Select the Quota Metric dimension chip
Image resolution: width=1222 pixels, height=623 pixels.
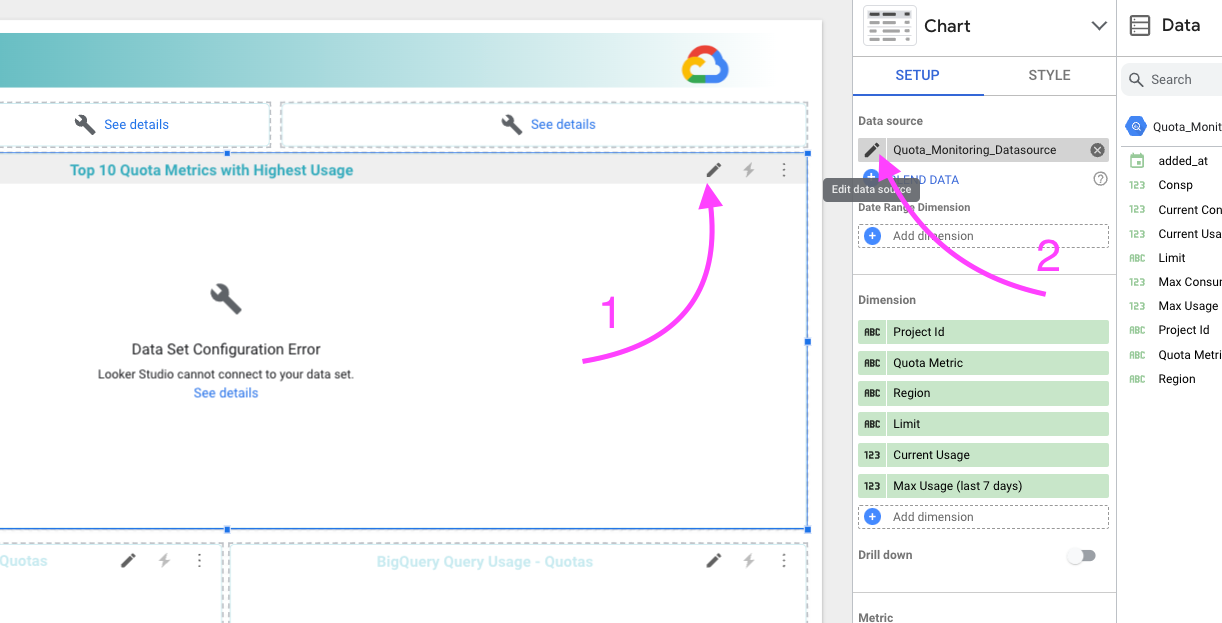[983, 363]
